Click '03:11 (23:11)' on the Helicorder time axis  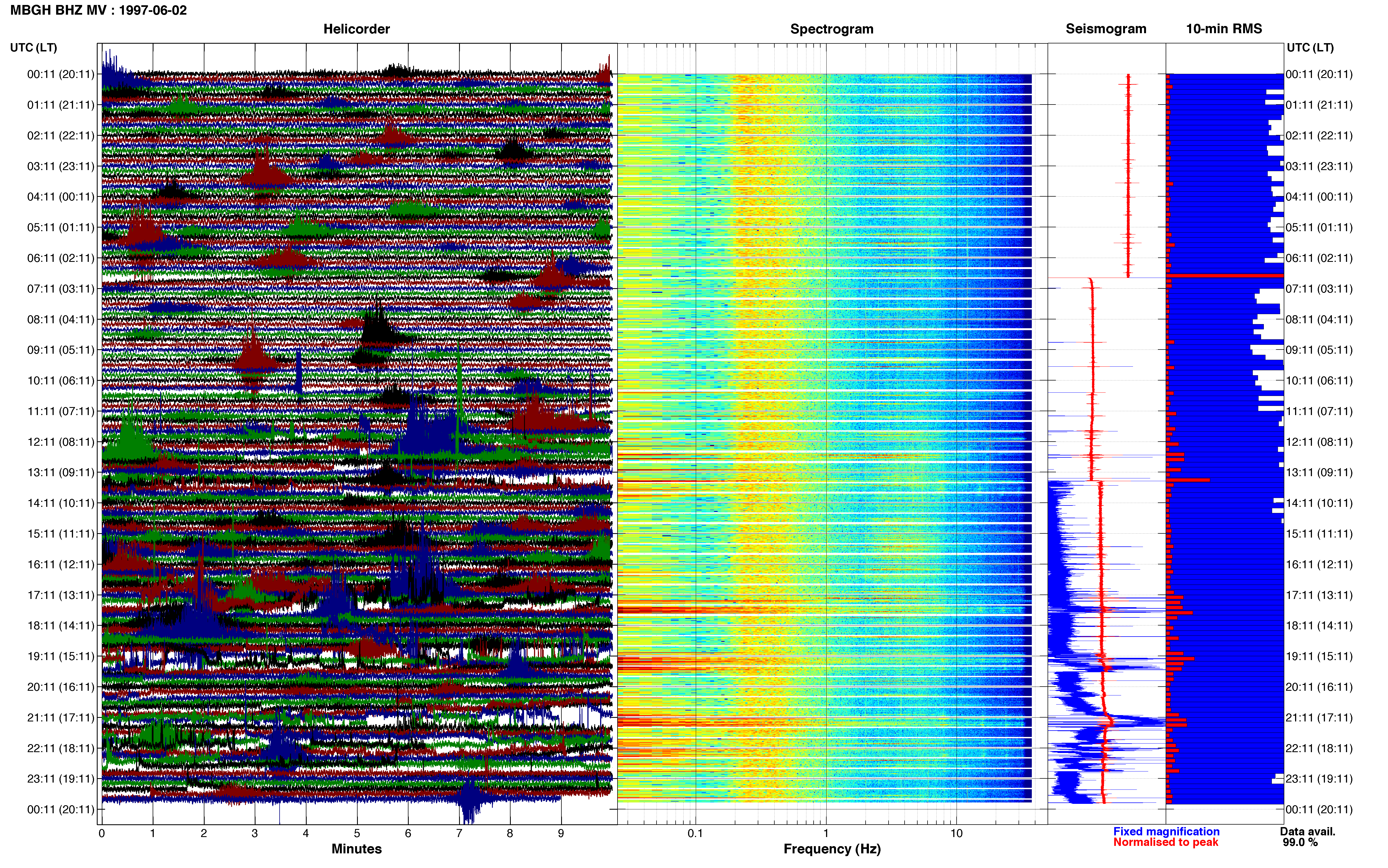click(61, 166)
